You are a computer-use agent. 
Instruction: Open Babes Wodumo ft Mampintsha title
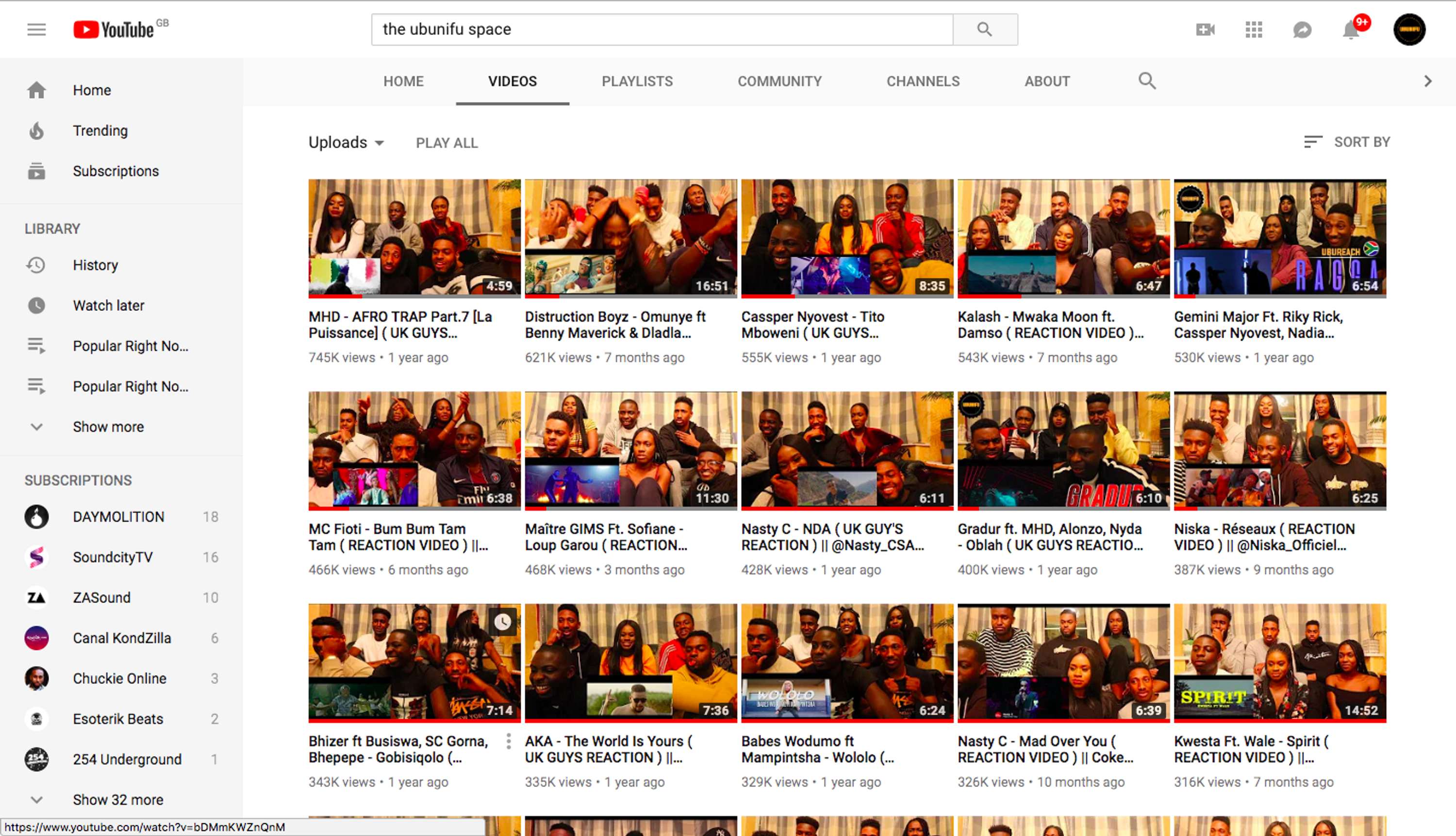pos(817,749)
